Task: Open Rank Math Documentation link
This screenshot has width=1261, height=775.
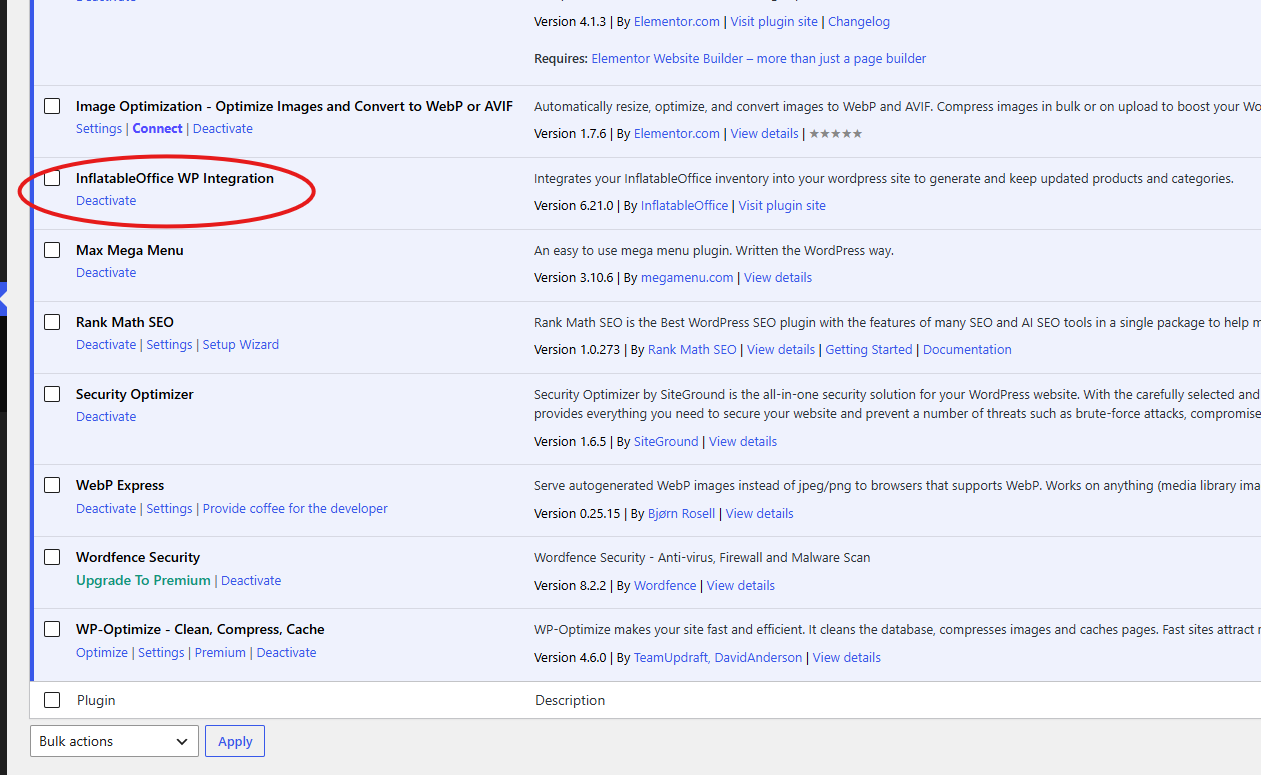Action: [x=967, y=349]
